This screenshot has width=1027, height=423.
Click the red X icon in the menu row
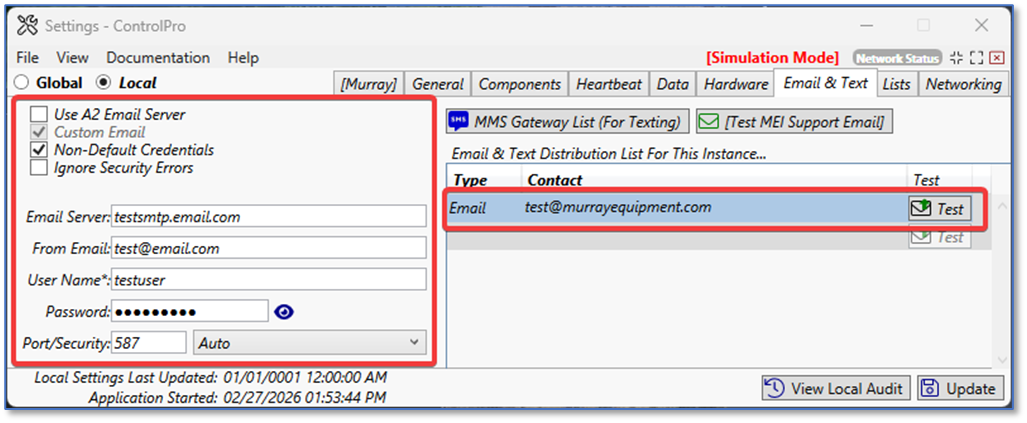pyautogui.click(x=996, y=58)
